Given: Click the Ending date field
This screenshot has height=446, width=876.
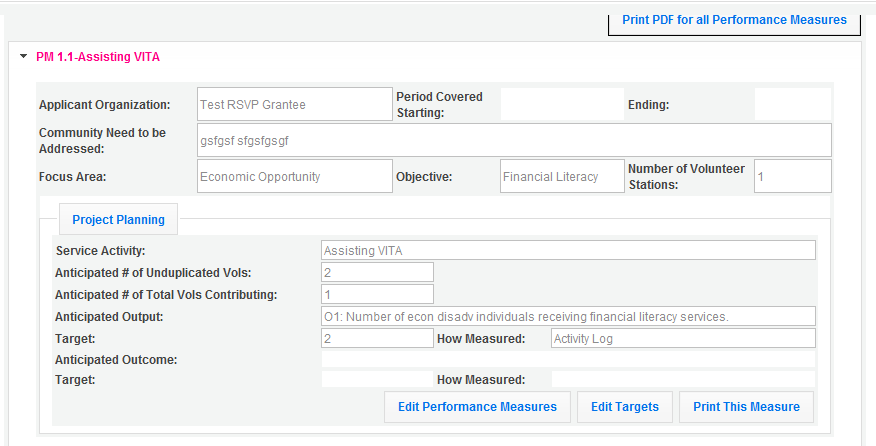Looking at the screenshot, I should [792, 104].
